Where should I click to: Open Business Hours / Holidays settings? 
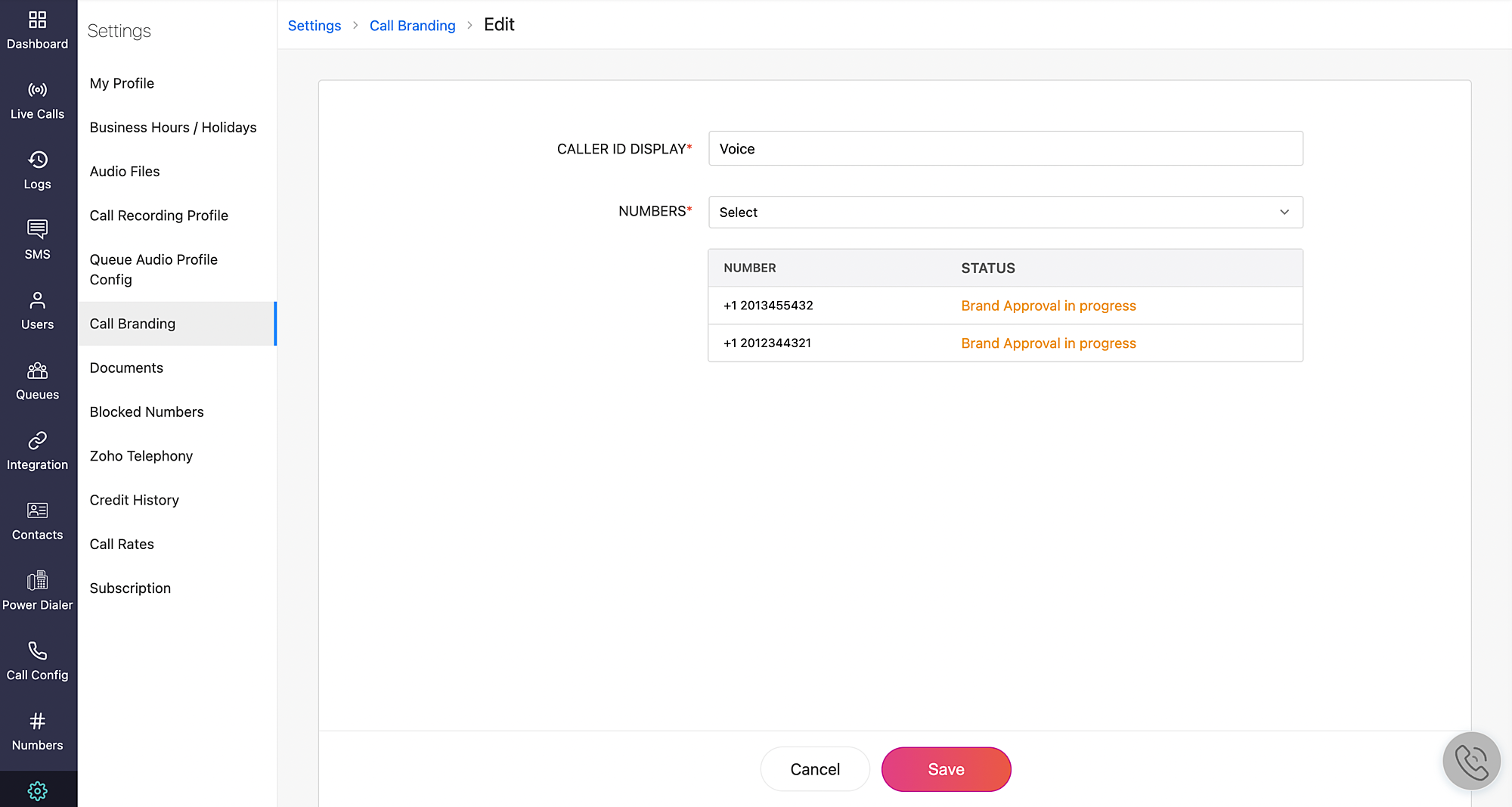point(173,127)
